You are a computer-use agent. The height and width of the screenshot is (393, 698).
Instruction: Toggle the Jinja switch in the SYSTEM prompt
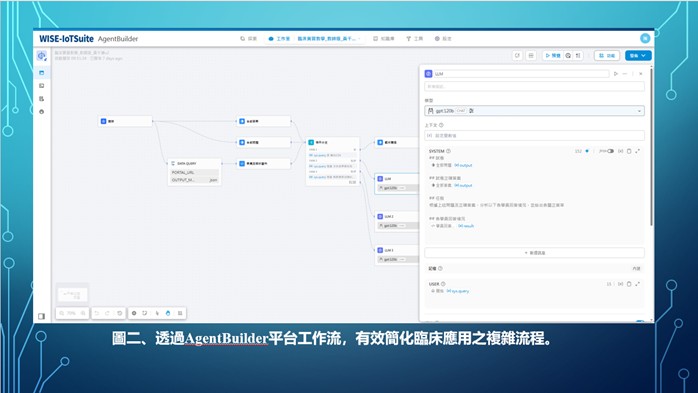pyautogui.click(x=610, y=151)
